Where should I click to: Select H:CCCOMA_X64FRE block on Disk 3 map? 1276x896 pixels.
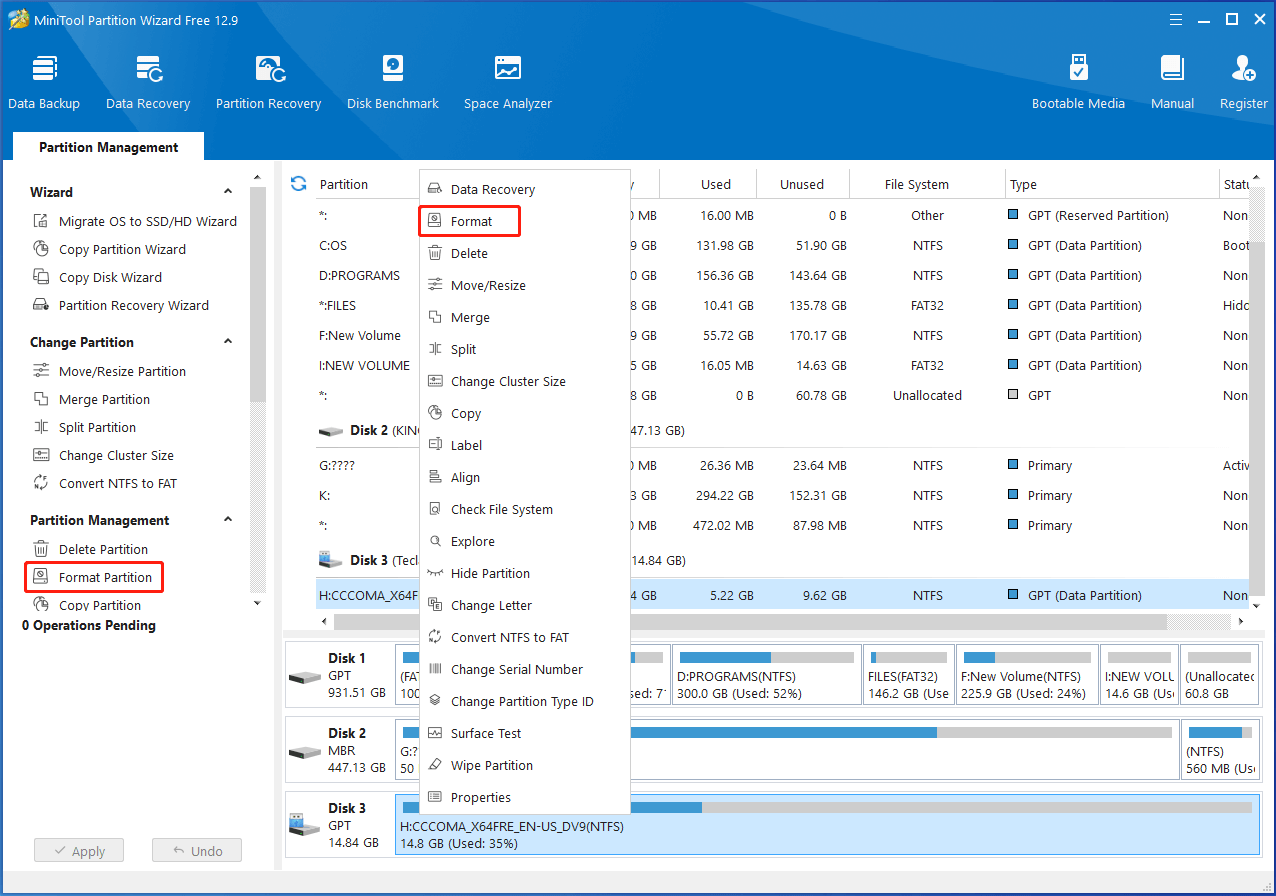(827, 824)
